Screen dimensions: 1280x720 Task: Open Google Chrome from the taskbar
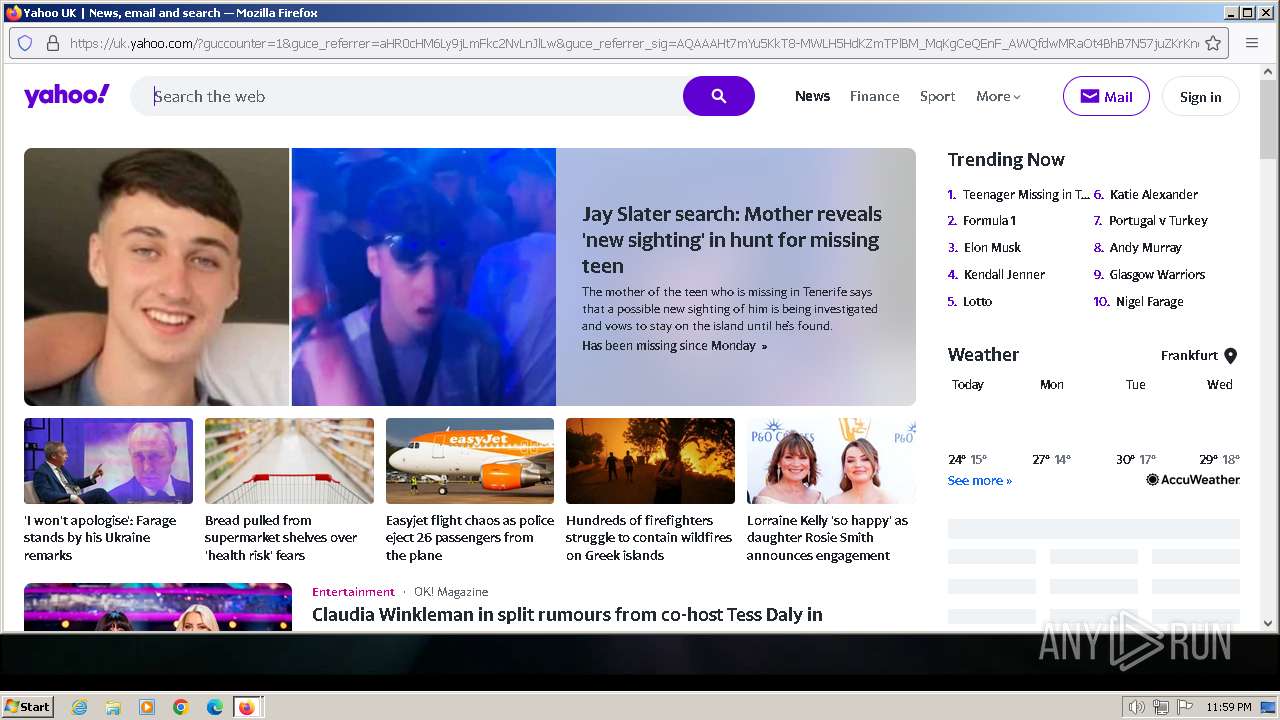click(181, 707)
